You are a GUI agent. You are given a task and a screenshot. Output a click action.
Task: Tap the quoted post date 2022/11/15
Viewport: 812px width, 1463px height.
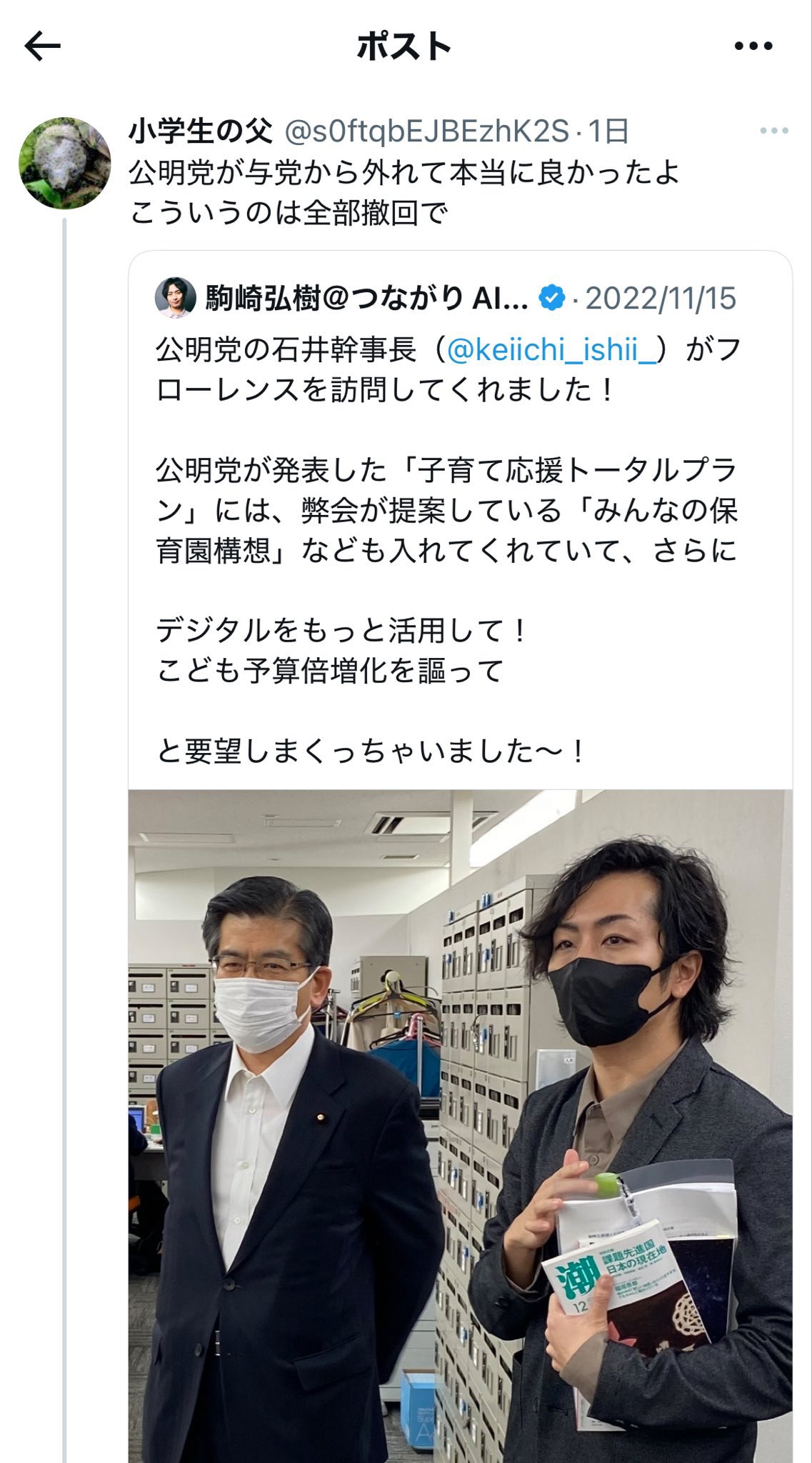point(661,298)
